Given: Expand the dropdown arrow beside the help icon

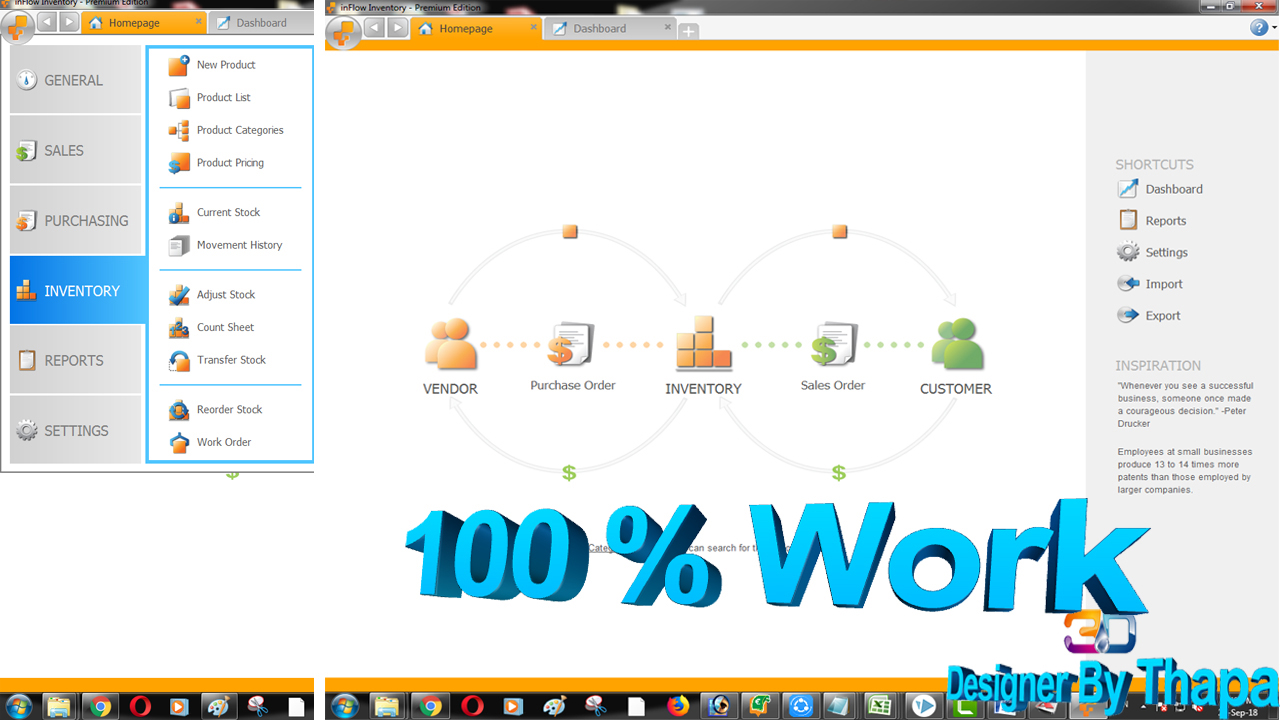Looking at the screenshot, I should click(x=1273, y=28).
